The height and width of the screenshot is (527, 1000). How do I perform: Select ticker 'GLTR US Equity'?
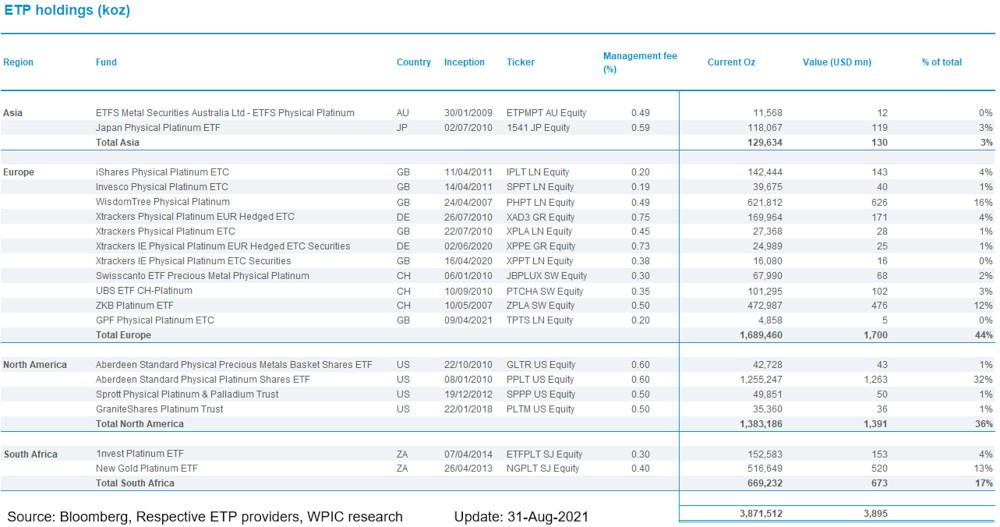tap(541, 365)
